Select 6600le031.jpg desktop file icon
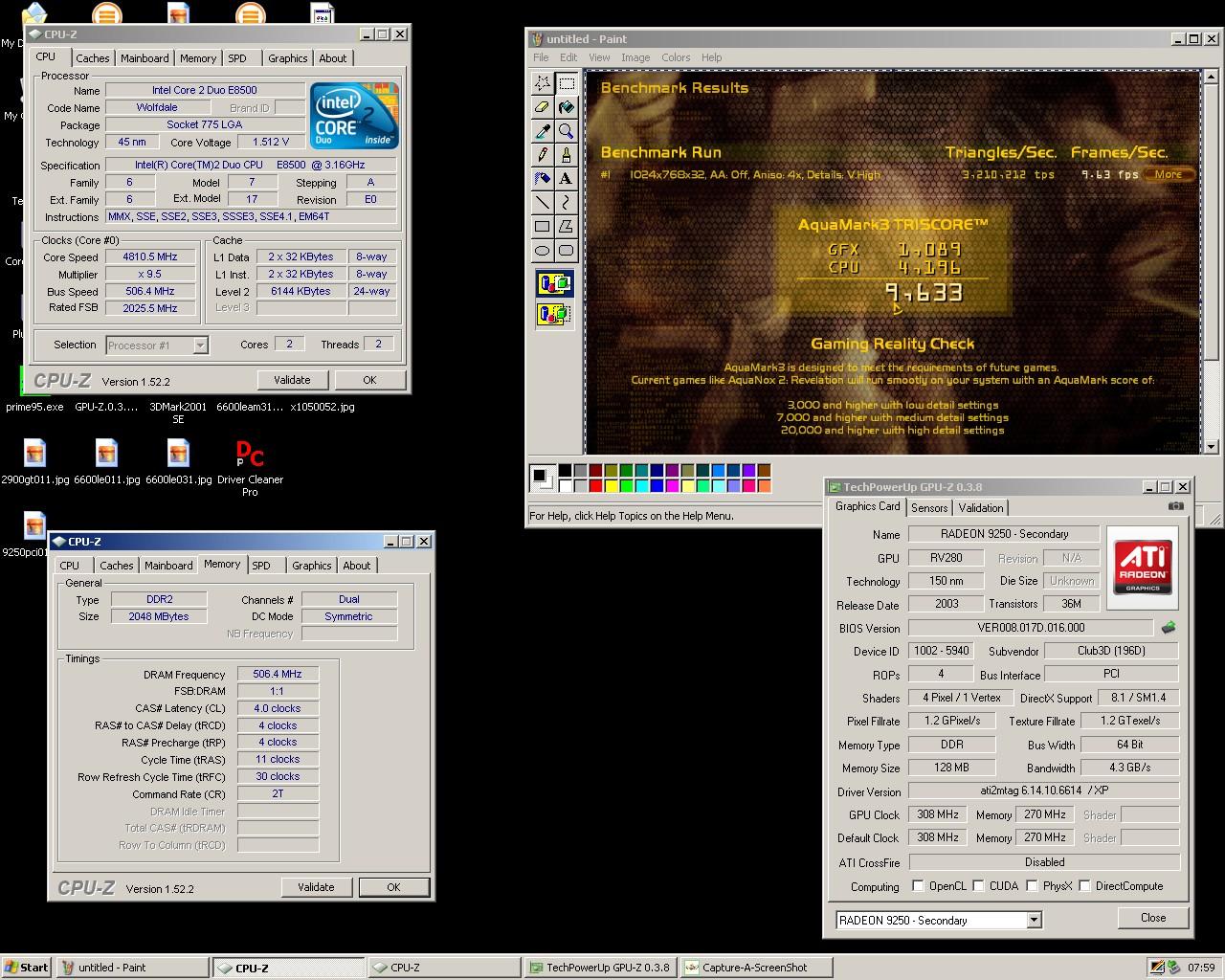Viewport: 1225px width, 980px height. [178, 461]
